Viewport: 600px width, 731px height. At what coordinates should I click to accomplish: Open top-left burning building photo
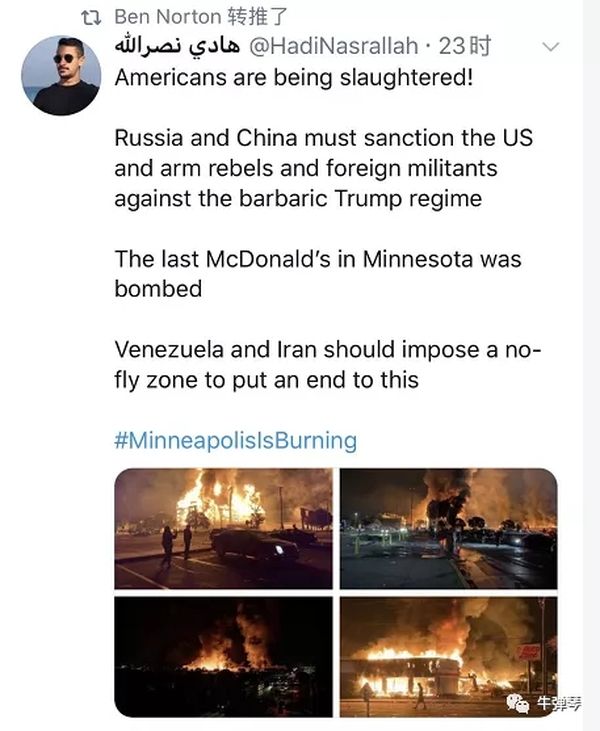pyautogui.click(x=223, y=528)
